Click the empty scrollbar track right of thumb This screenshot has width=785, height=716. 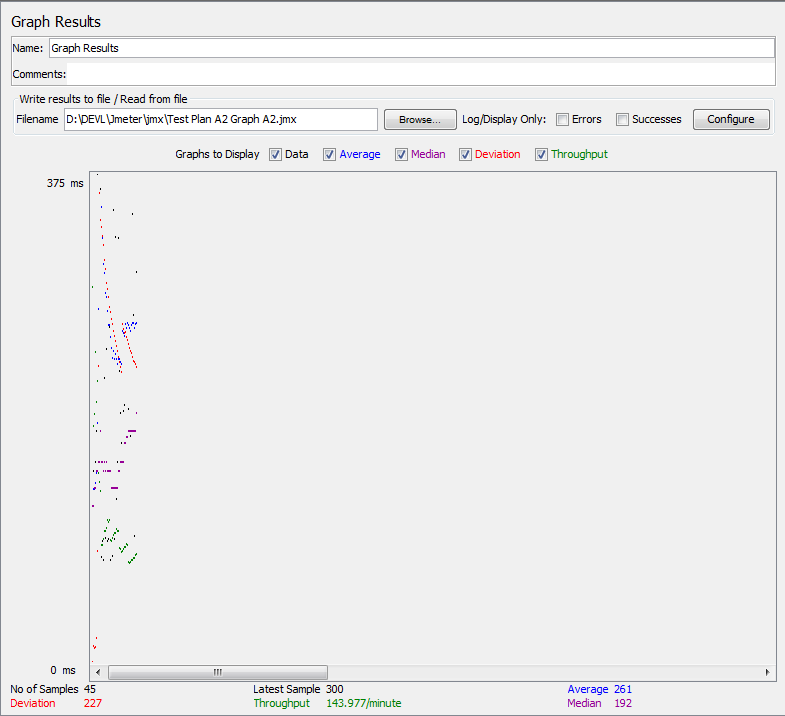tap(540, 672)
